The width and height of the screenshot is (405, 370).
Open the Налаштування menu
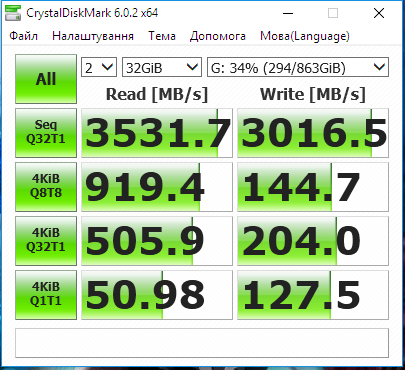point(93,36)
